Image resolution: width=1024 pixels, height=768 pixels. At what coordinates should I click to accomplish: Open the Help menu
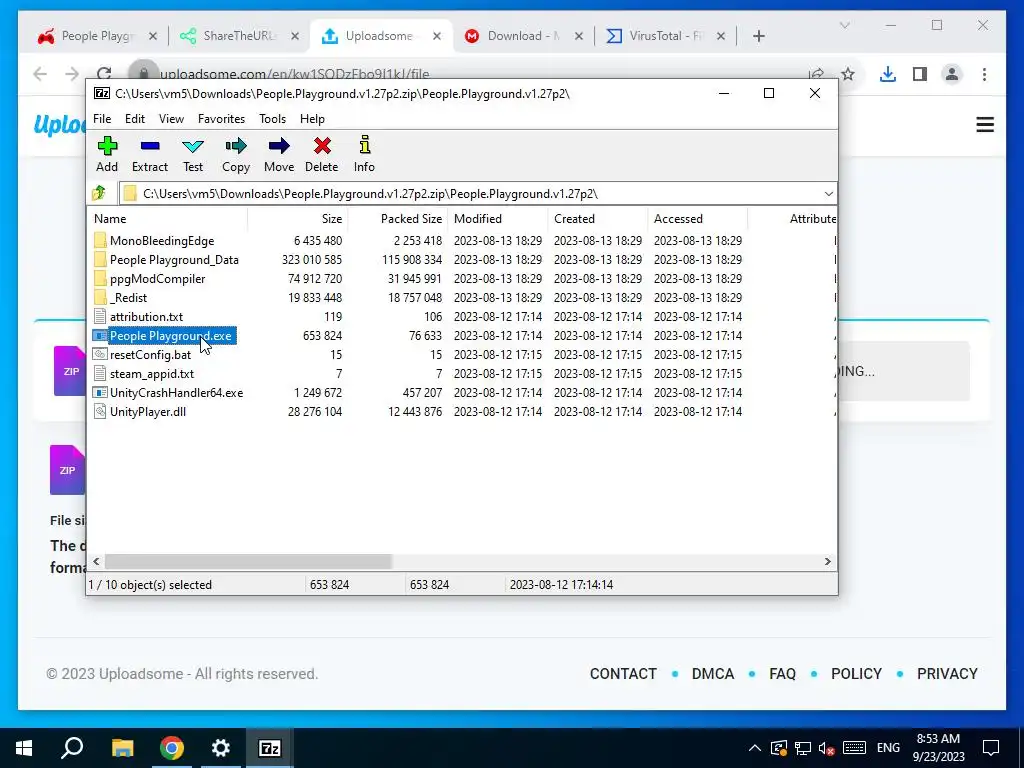[x=312, y=119]
